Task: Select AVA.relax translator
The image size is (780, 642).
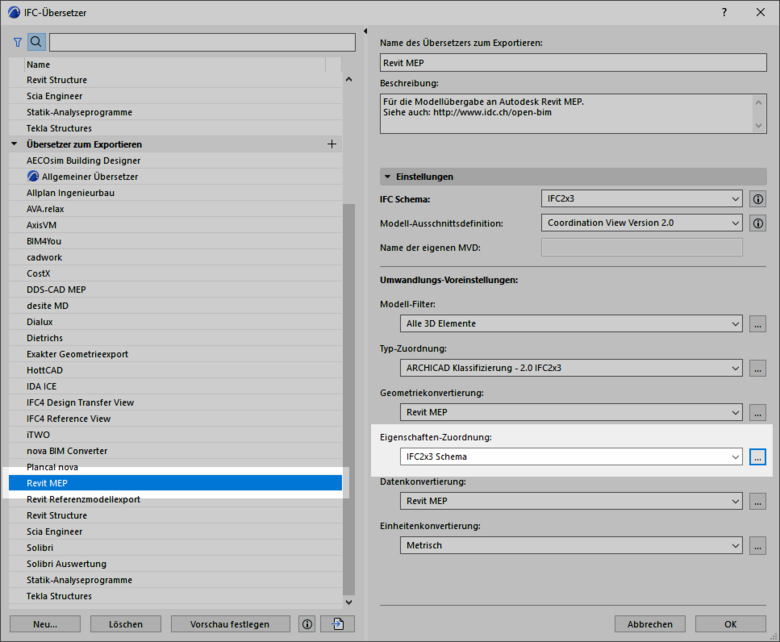Action: coord(175,209)
